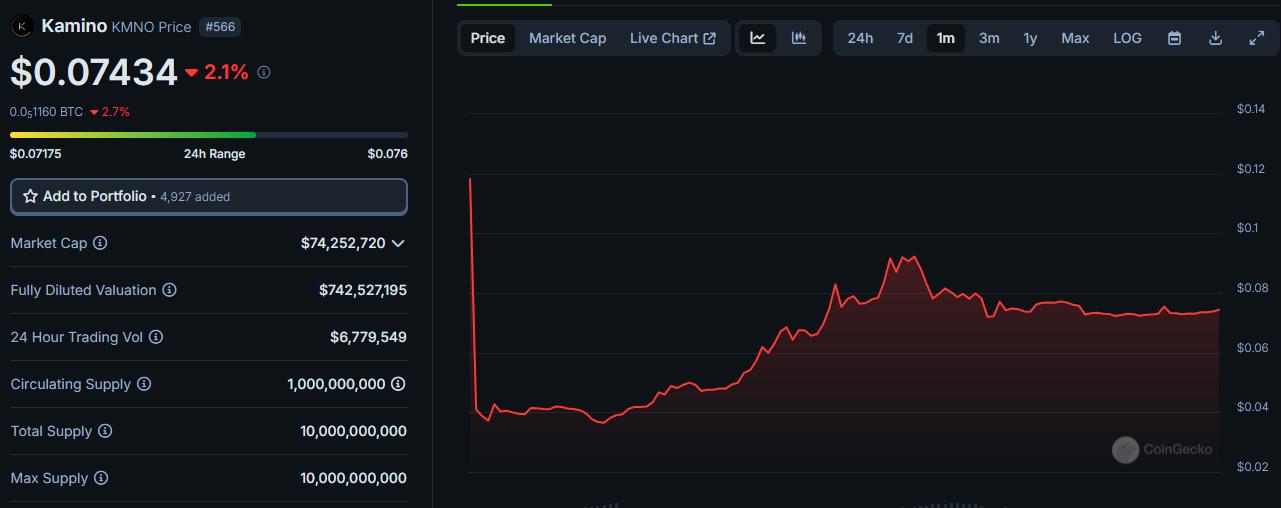Click the Kamino coin name heading
The image size is (1281, 508).
(74, 27)
